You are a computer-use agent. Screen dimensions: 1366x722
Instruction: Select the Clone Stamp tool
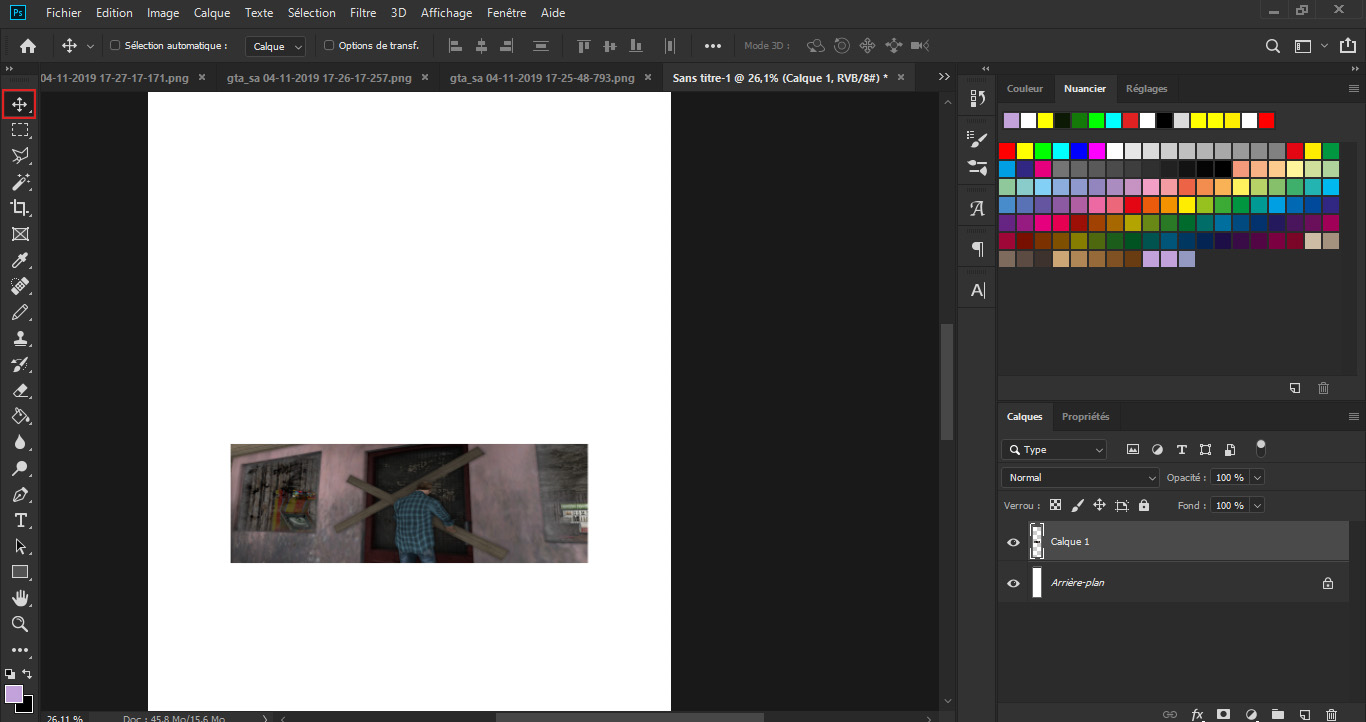pos(19,338)
